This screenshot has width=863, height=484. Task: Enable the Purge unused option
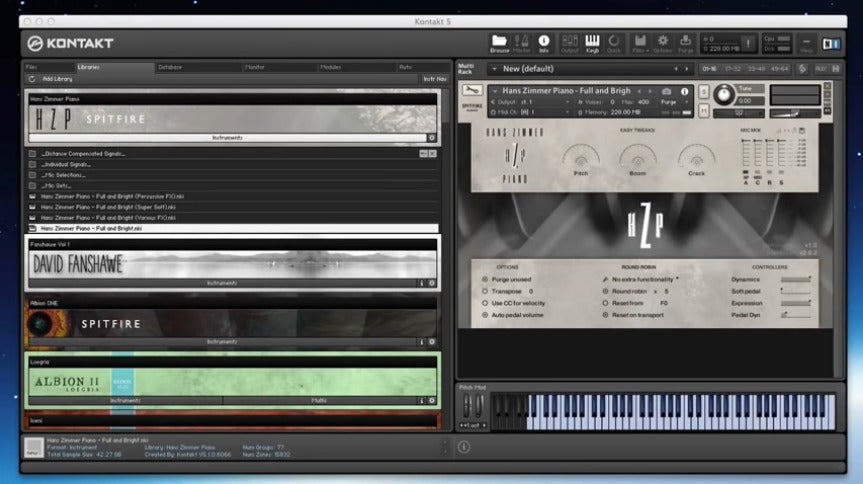pyautogui.click(x=486, y=279)
